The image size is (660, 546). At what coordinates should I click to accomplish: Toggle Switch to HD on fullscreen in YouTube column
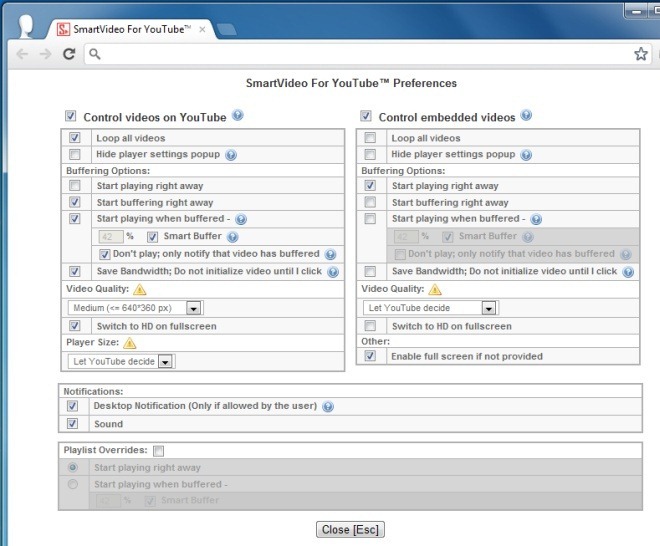tap(75, 326)
